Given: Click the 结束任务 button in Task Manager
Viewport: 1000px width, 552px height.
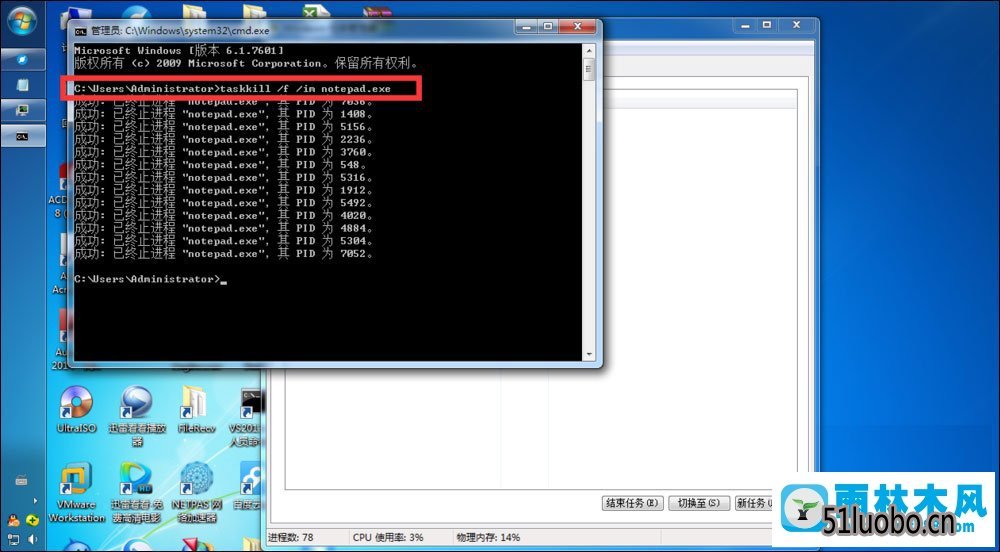Looking at the screenshot, I should pos(633,502).
